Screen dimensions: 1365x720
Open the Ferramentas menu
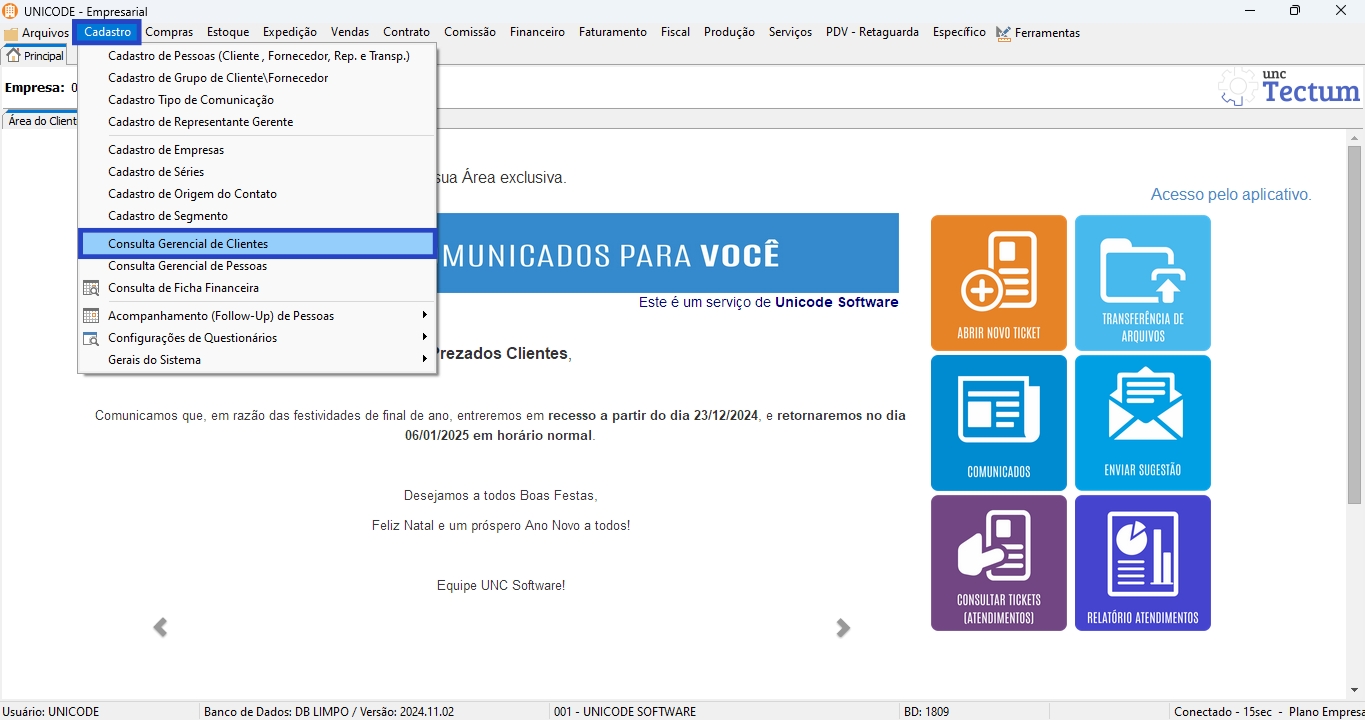1046,33
